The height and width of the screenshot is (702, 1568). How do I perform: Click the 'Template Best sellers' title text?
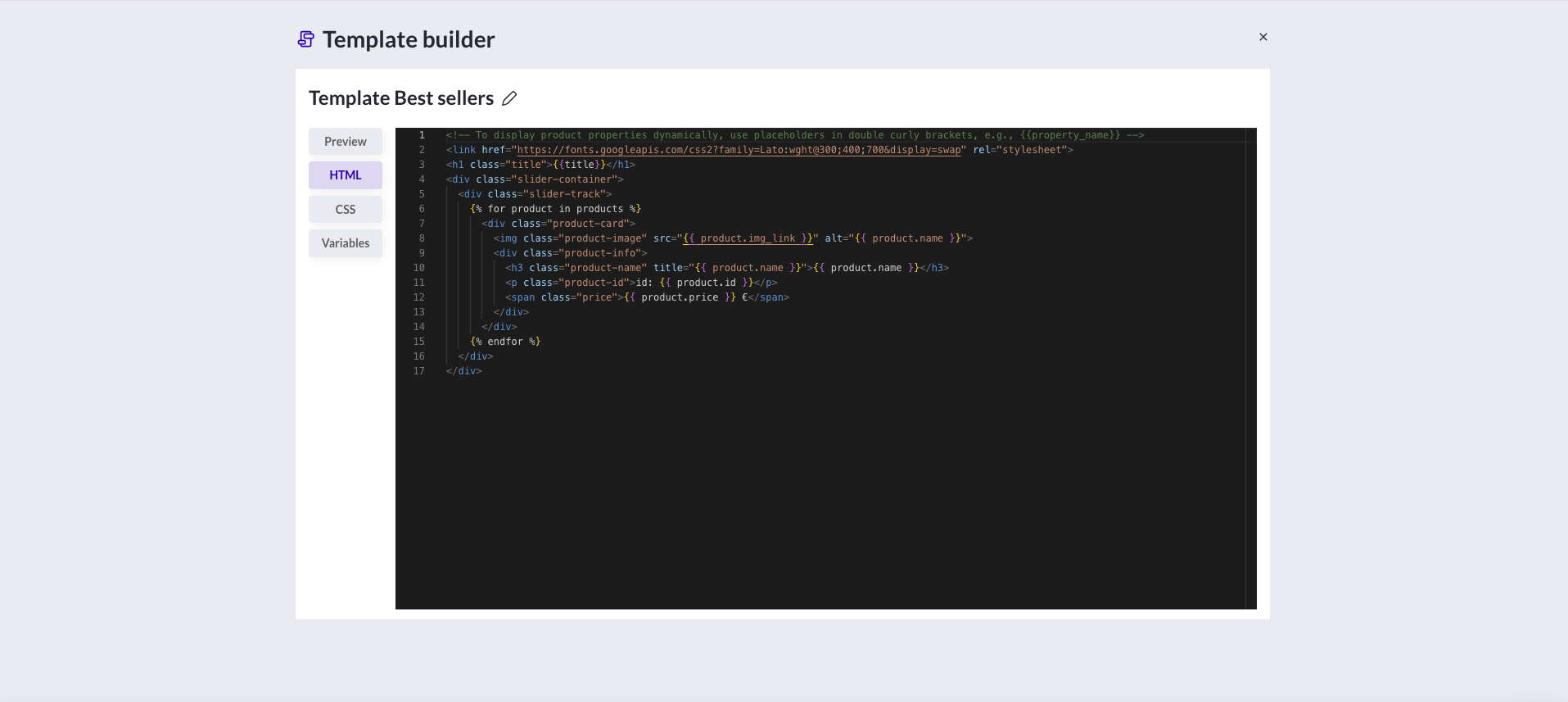pos(401,98)
